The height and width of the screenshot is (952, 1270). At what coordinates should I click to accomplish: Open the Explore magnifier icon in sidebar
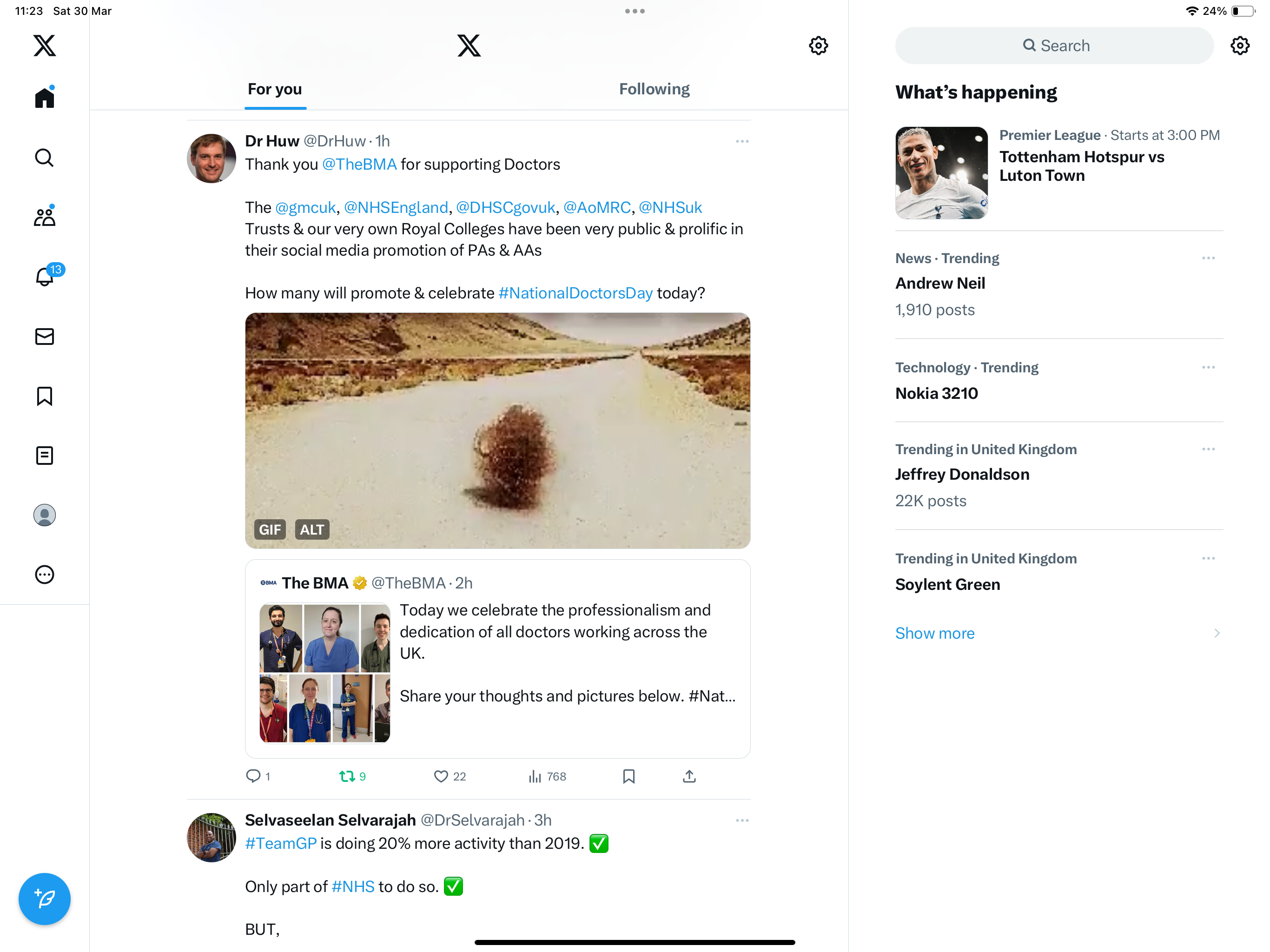tap(44, 157)
